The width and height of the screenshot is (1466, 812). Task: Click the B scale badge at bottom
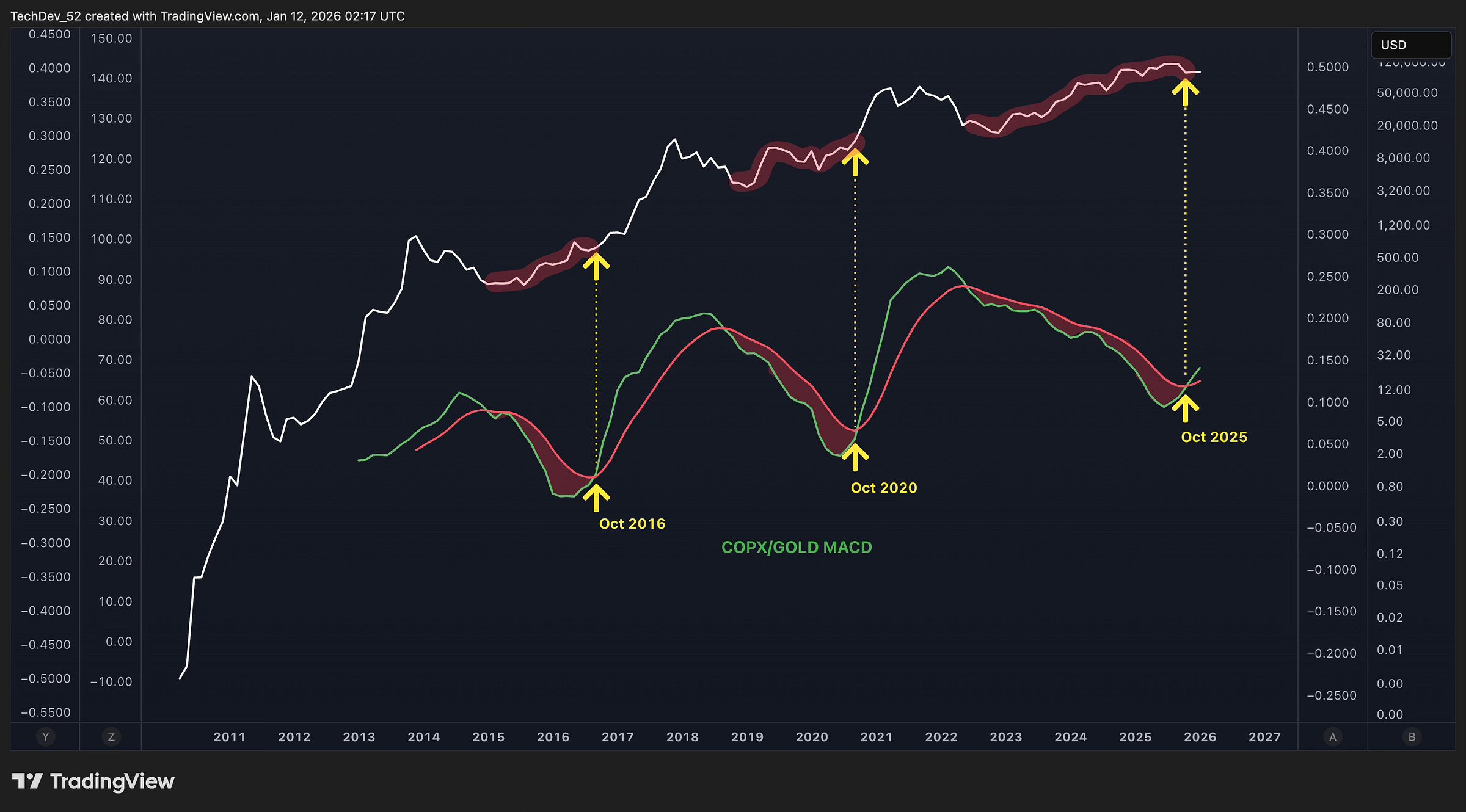point(1412,737)
